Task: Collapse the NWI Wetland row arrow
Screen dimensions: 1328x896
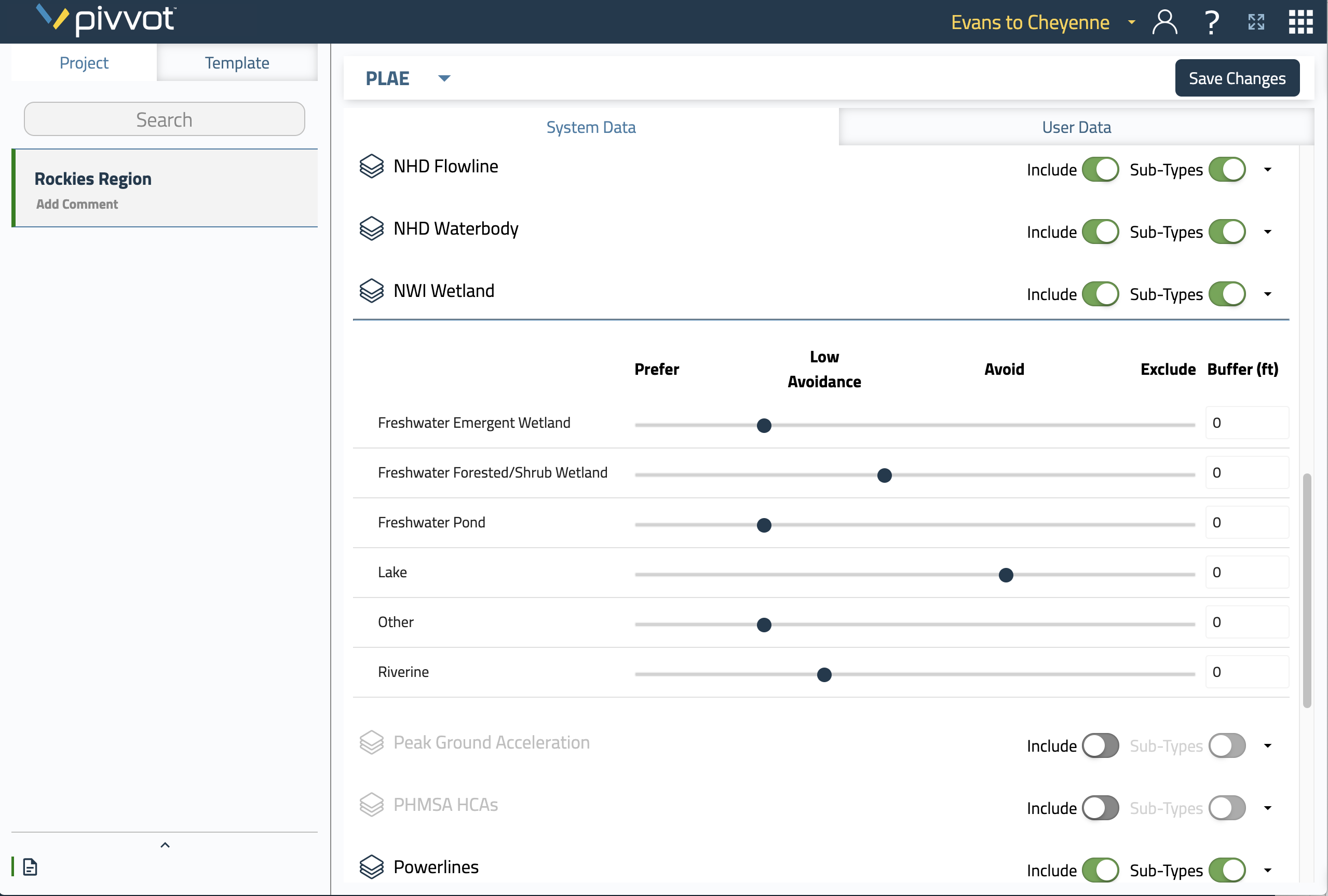Action: pos(1267,294)
